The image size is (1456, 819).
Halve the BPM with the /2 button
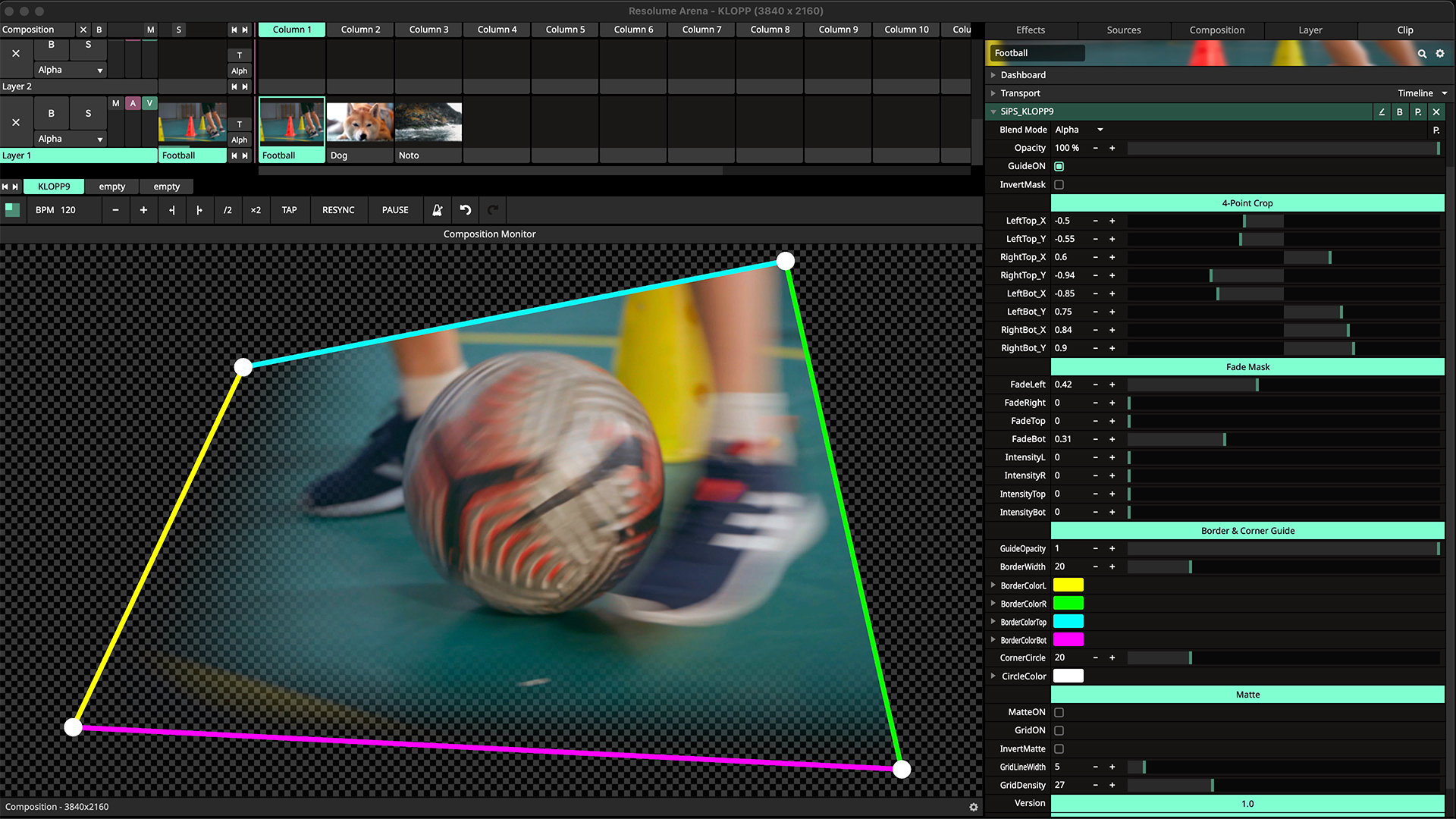coord(227,210)
